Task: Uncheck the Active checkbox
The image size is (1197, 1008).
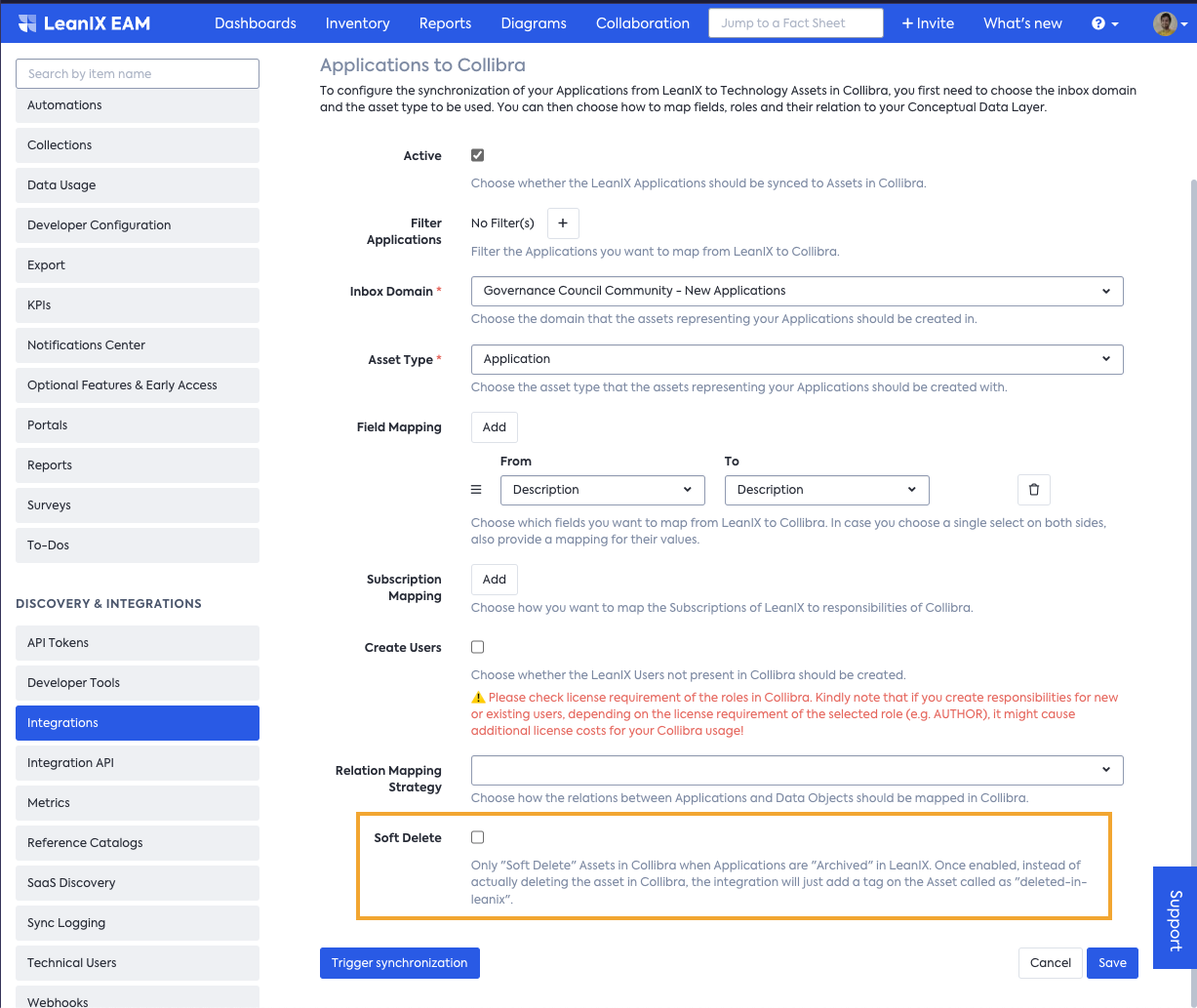Action: [477, 155]
